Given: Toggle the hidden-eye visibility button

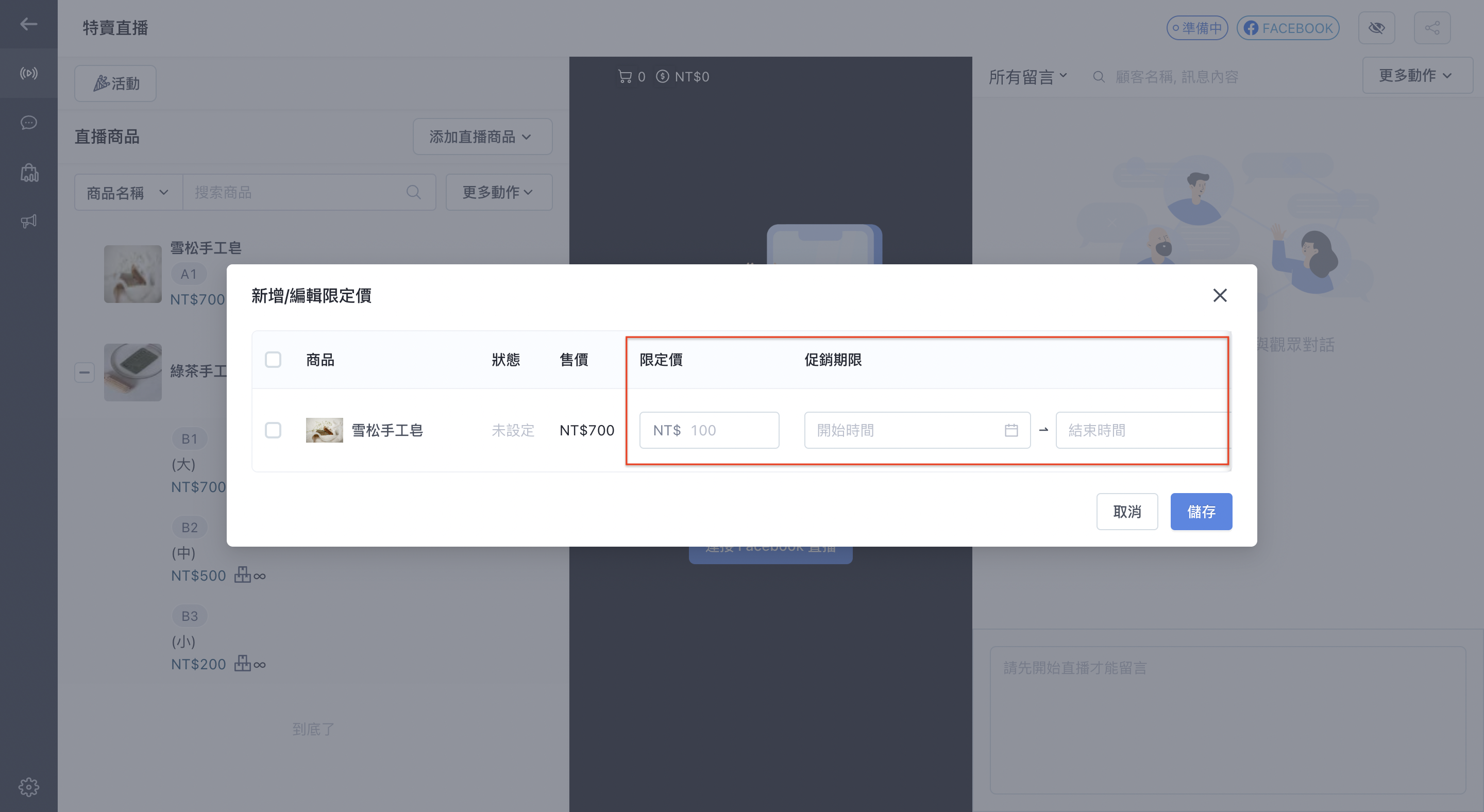Looking at the screenshot, I should click(x=1376, y=28).
